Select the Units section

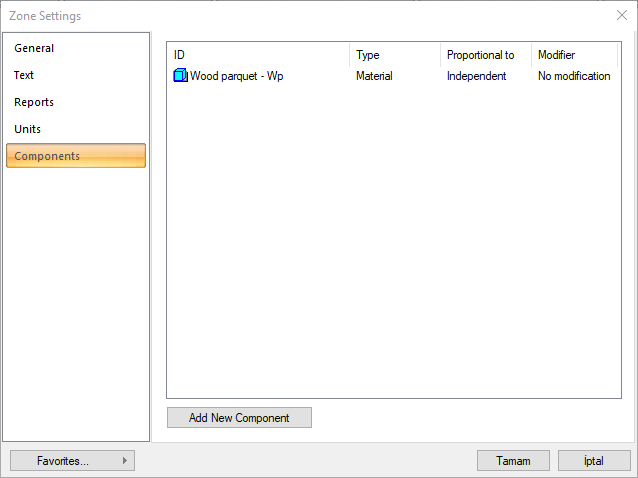pyautogui.click(x=28, y=129)
